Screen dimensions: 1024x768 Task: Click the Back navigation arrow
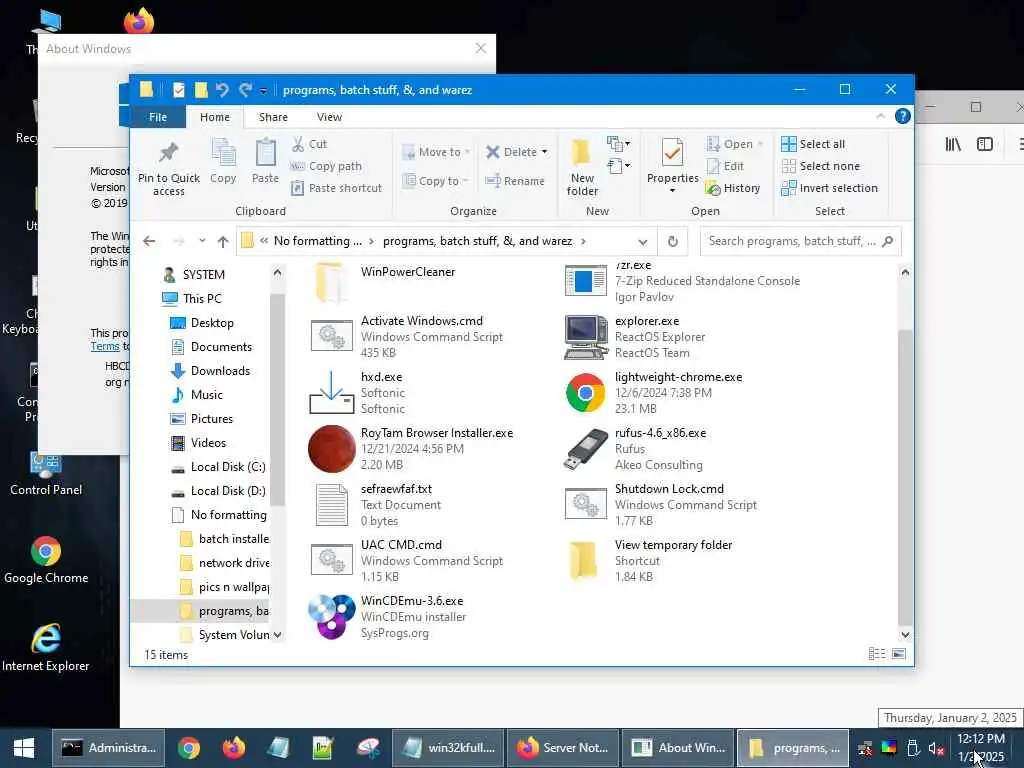[150, 241]
